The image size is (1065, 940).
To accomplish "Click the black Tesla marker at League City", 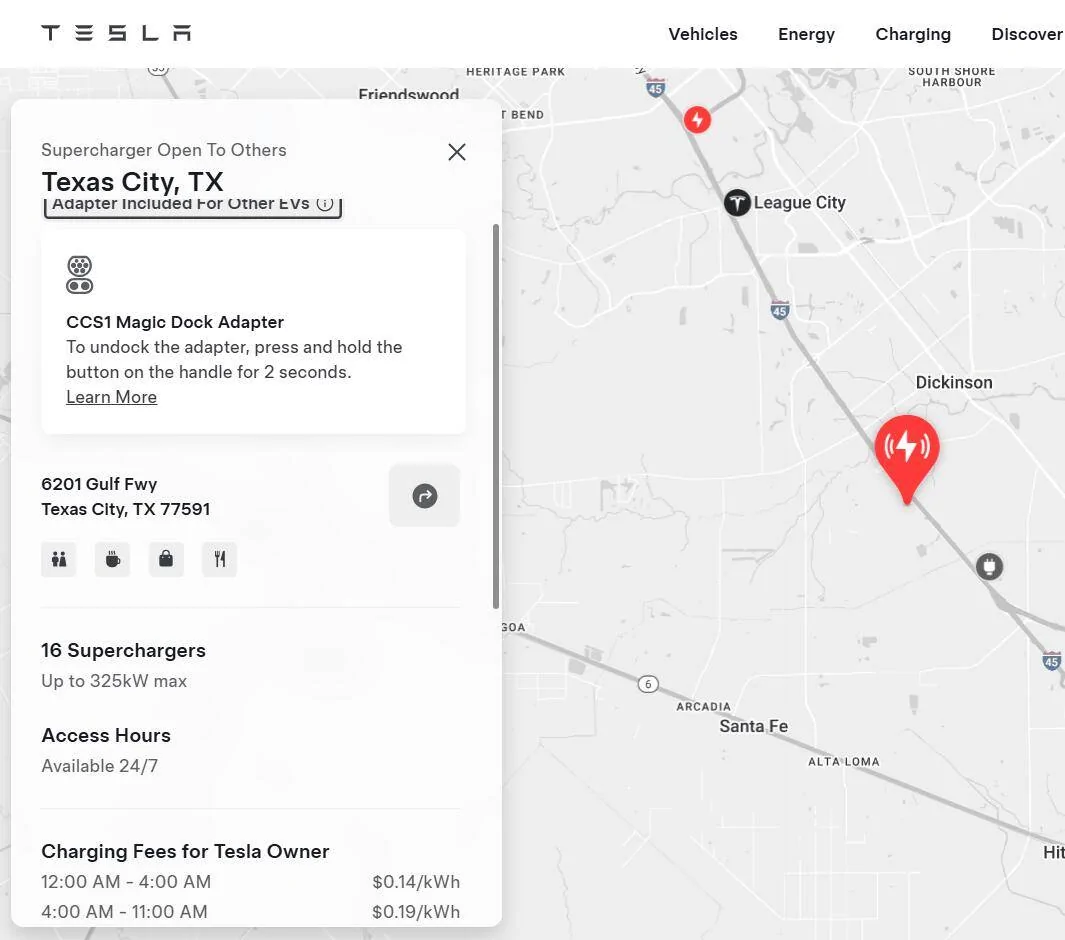I will pos(737,202).
